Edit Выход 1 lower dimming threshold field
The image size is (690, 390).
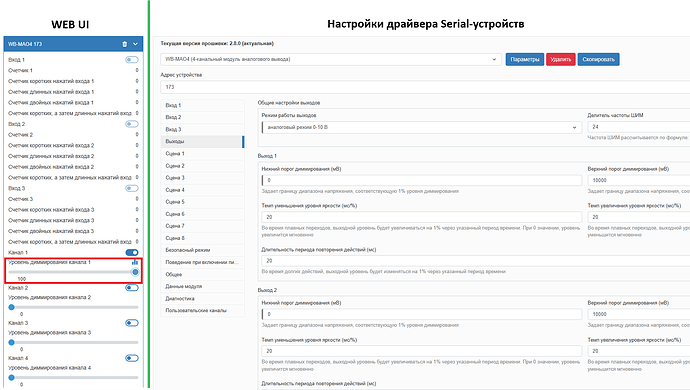tap(422, 180)
